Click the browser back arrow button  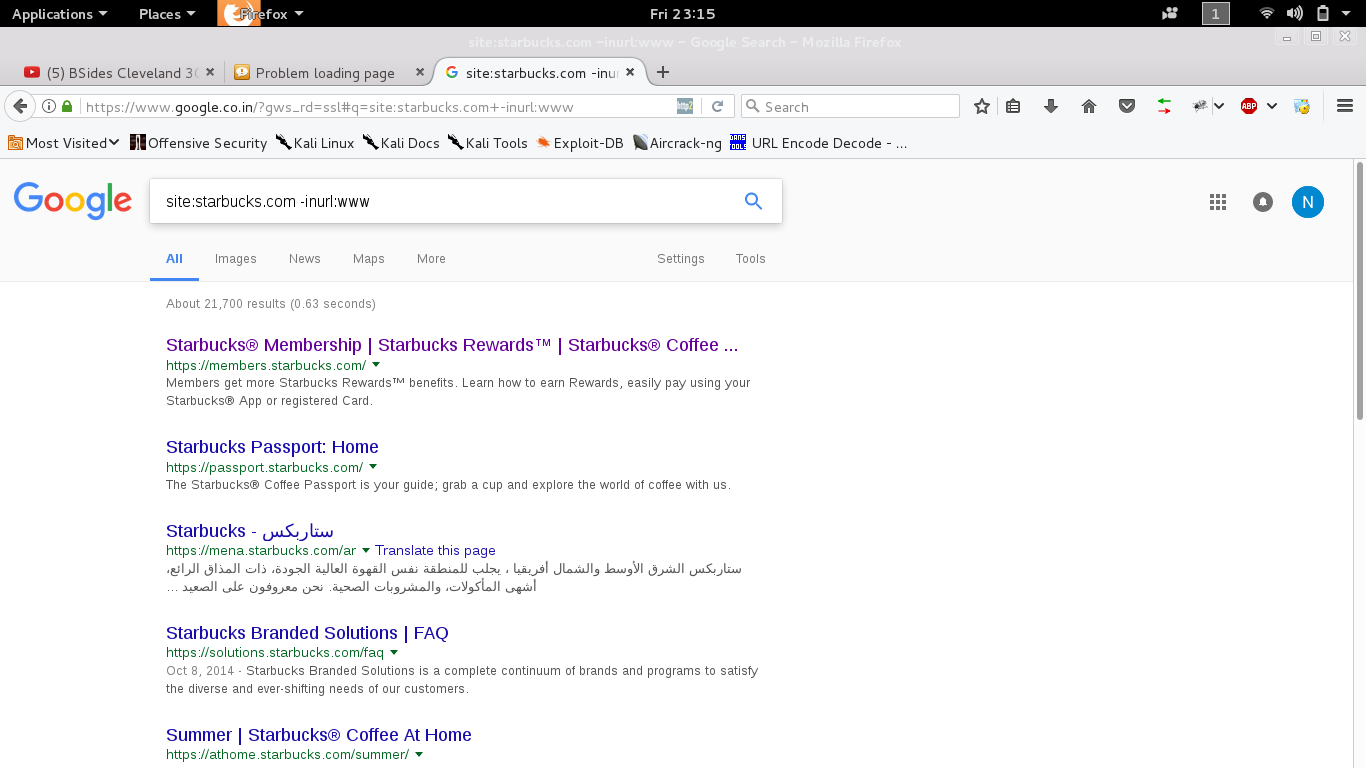(x=19, y=106)
